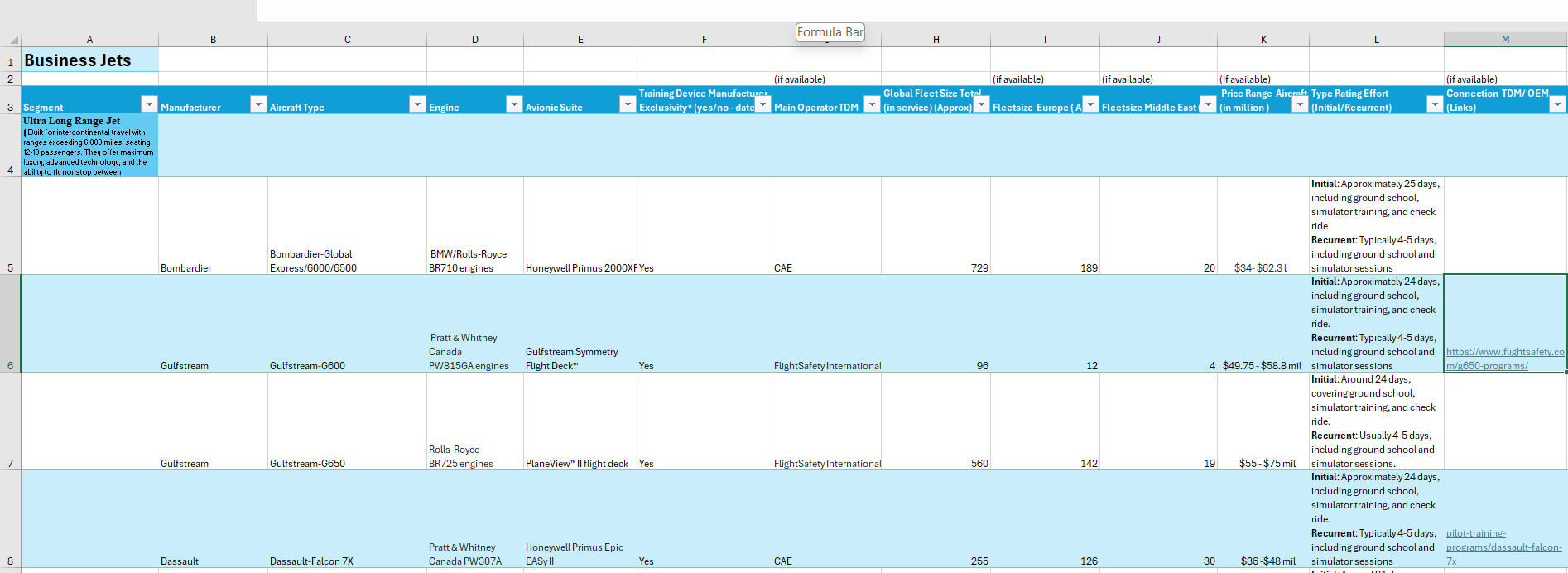This screenshot has height=573, width=1568.
Task: Select column F header
Action: pyautogui.click(x=705, y=40)
